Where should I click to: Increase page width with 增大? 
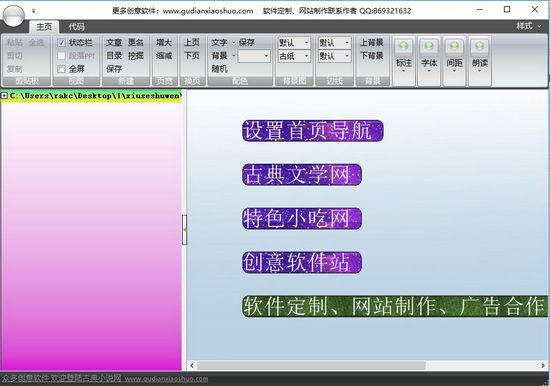(164, 42)
